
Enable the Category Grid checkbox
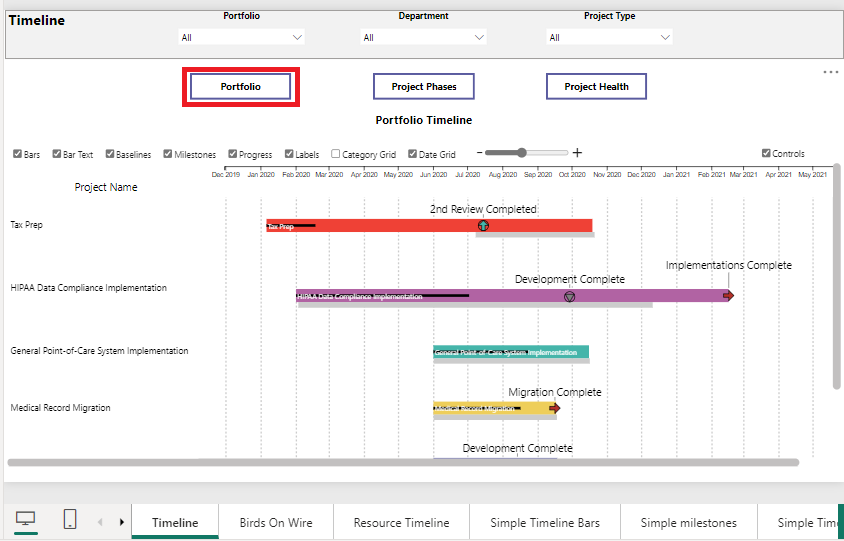coord(335,154)
